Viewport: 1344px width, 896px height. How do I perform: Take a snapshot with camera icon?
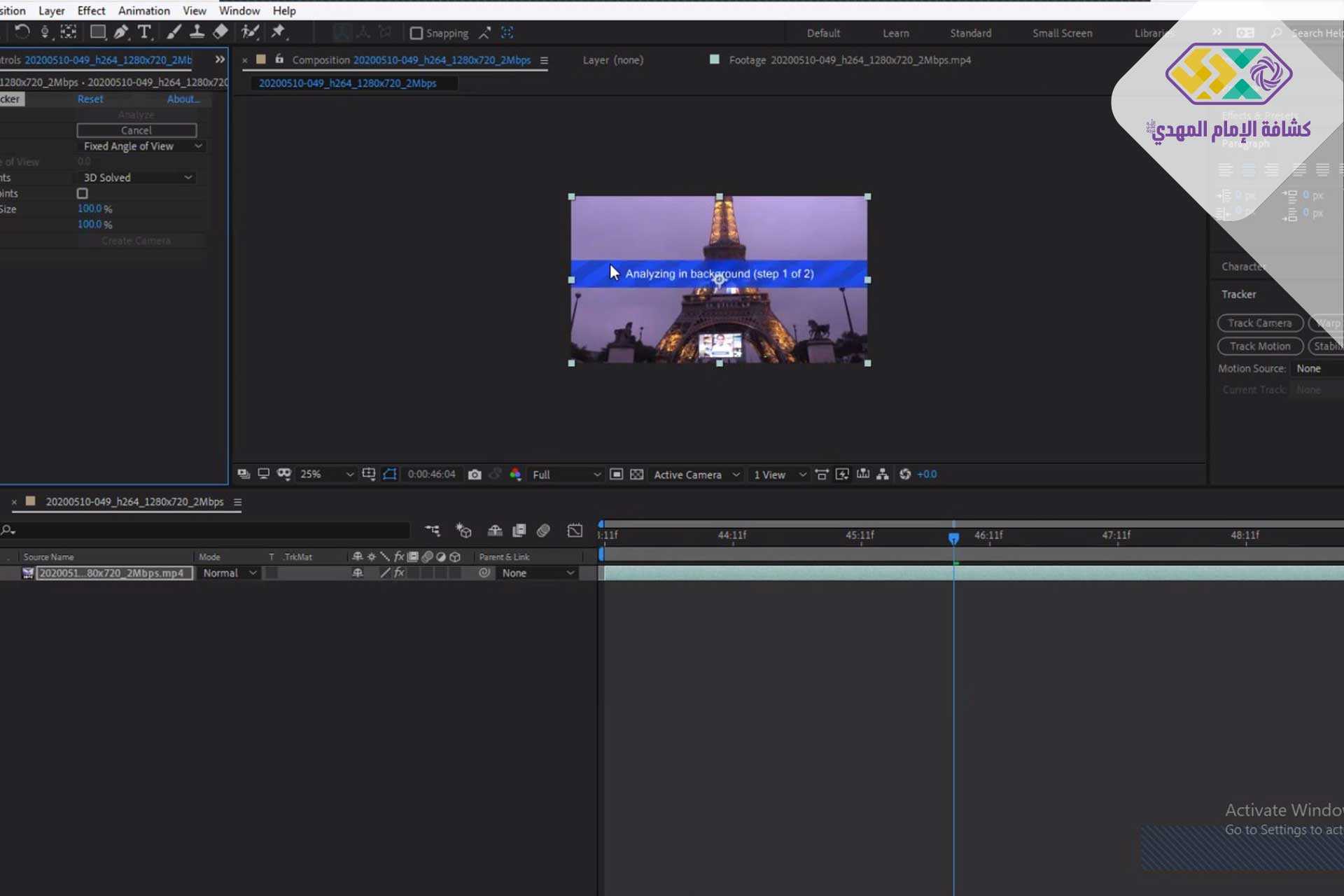tap(475, 475)
